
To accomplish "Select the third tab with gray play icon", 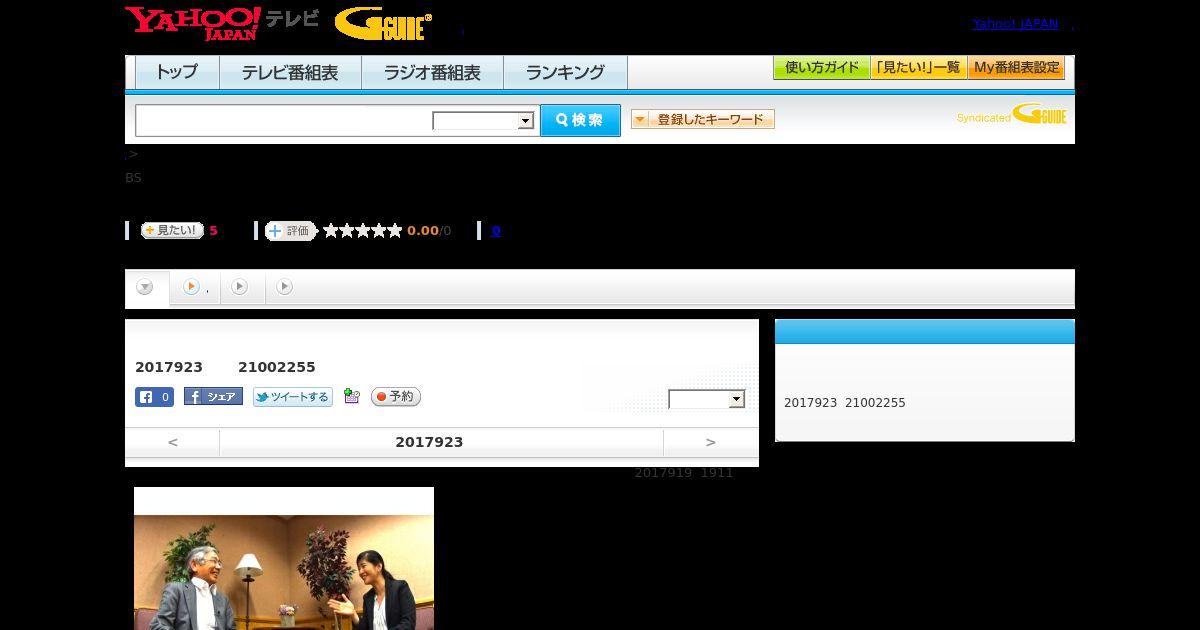I will (x=242, y=288).
